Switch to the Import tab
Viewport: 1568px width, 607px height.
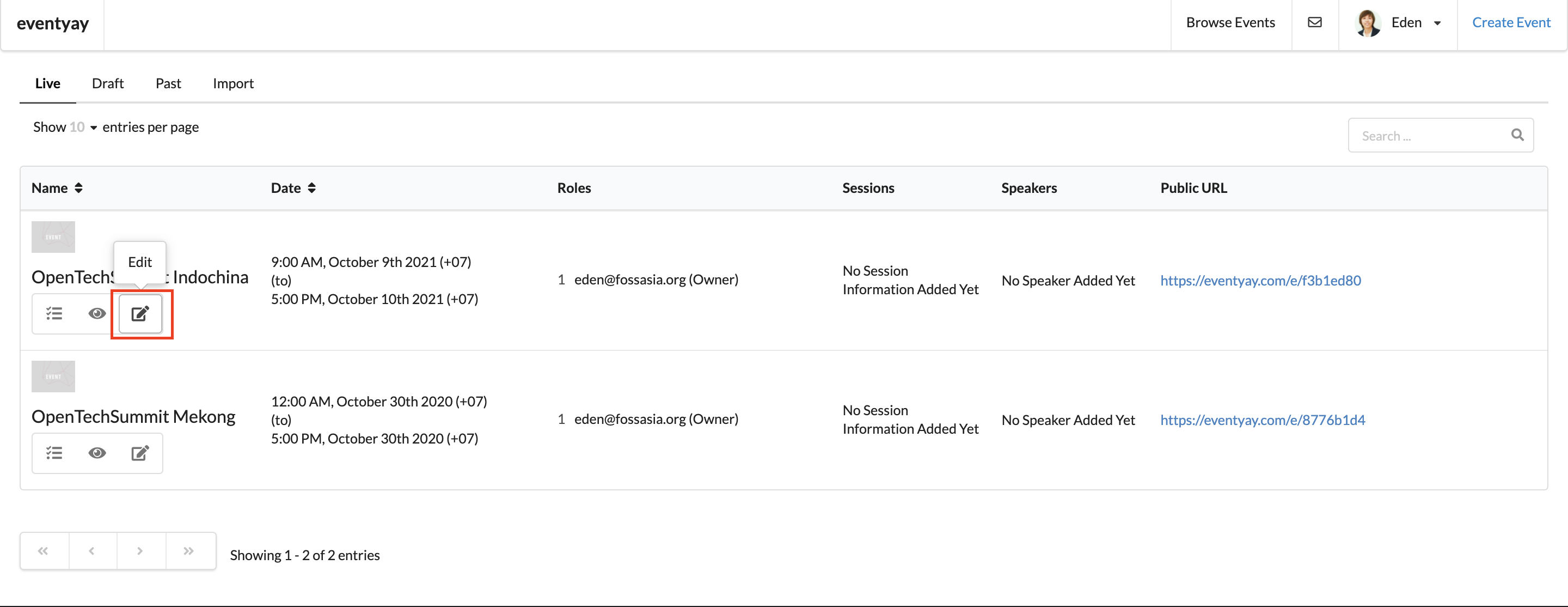pos(233,83)
